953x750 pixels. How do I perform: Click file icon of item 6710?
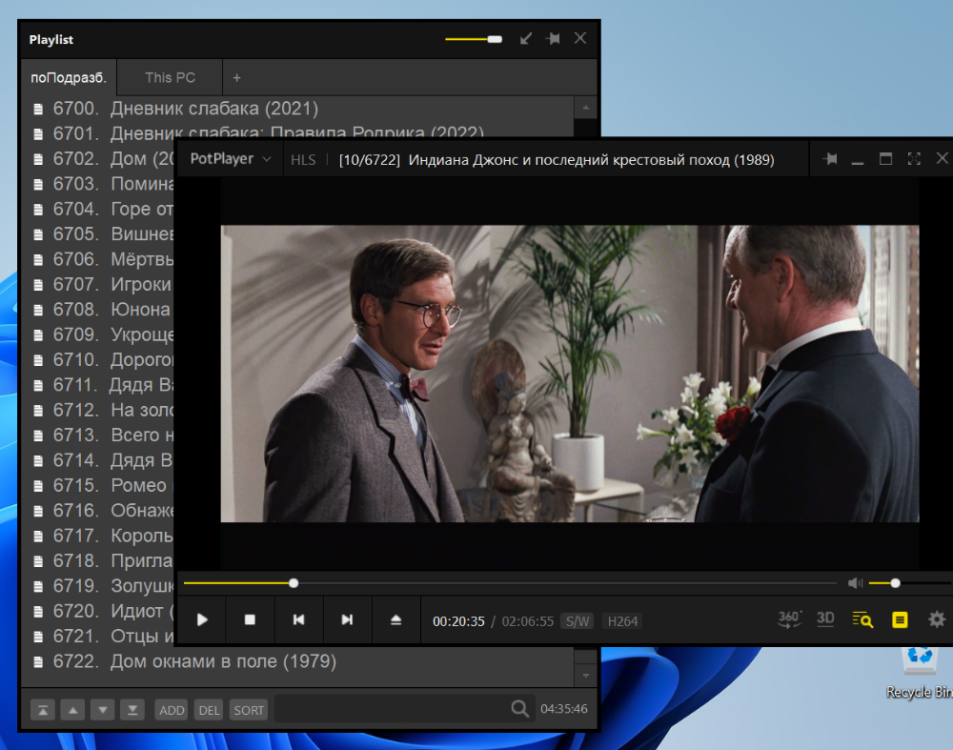pos(38,360)
